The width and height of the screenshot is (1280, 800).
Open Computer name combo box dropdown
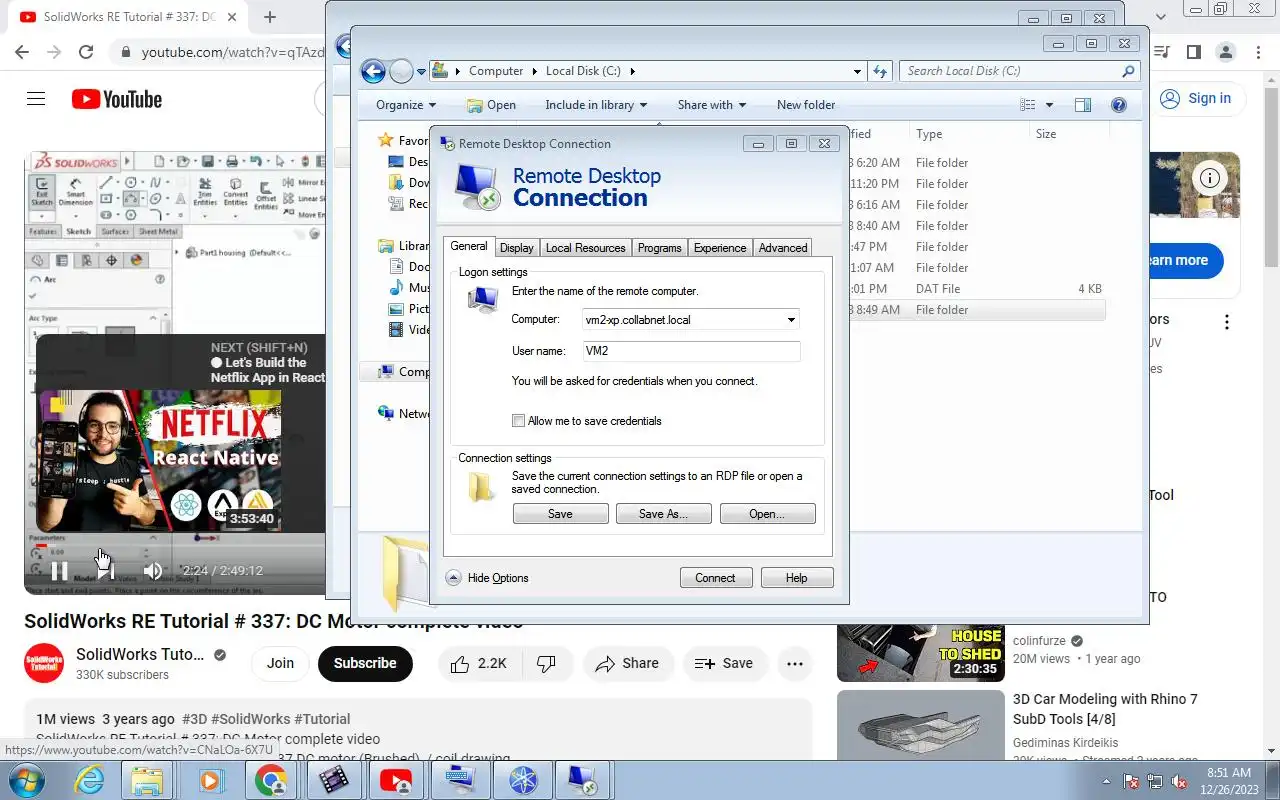(791, 320)
